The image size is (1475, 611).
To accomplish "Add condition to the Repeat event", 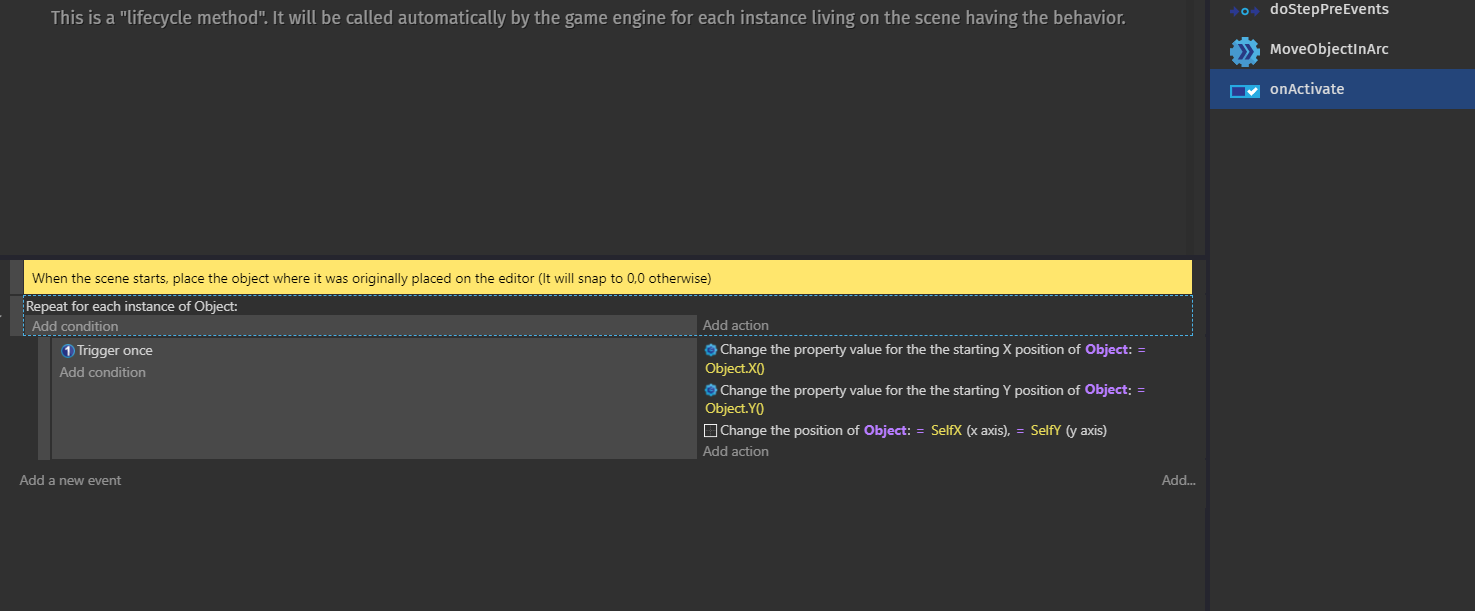I will pyautogui.click(x=75, y=326).
